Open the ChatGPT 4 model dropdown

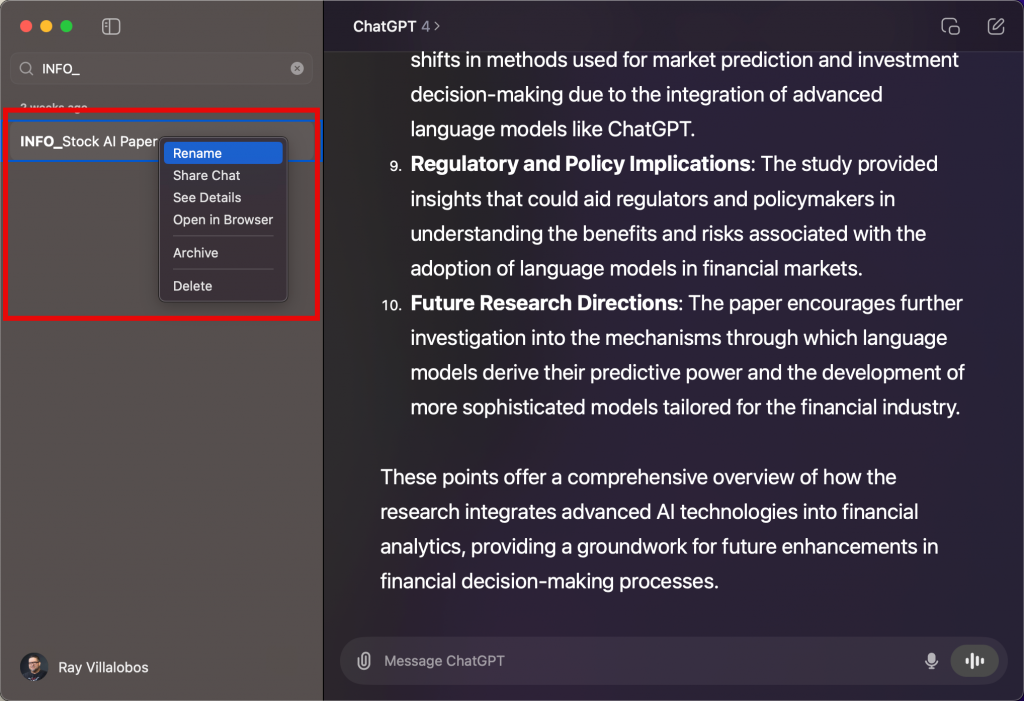point(396,27)
